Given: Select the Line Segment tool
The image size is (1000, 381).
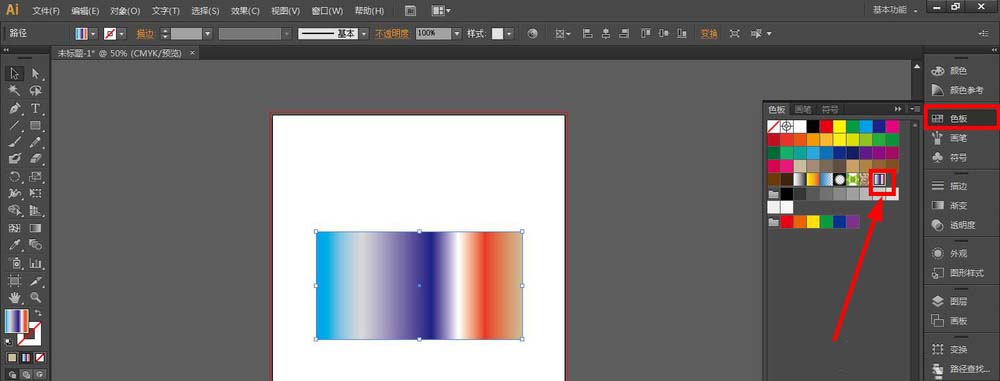Looking at the screenshot, I should 15,126.
